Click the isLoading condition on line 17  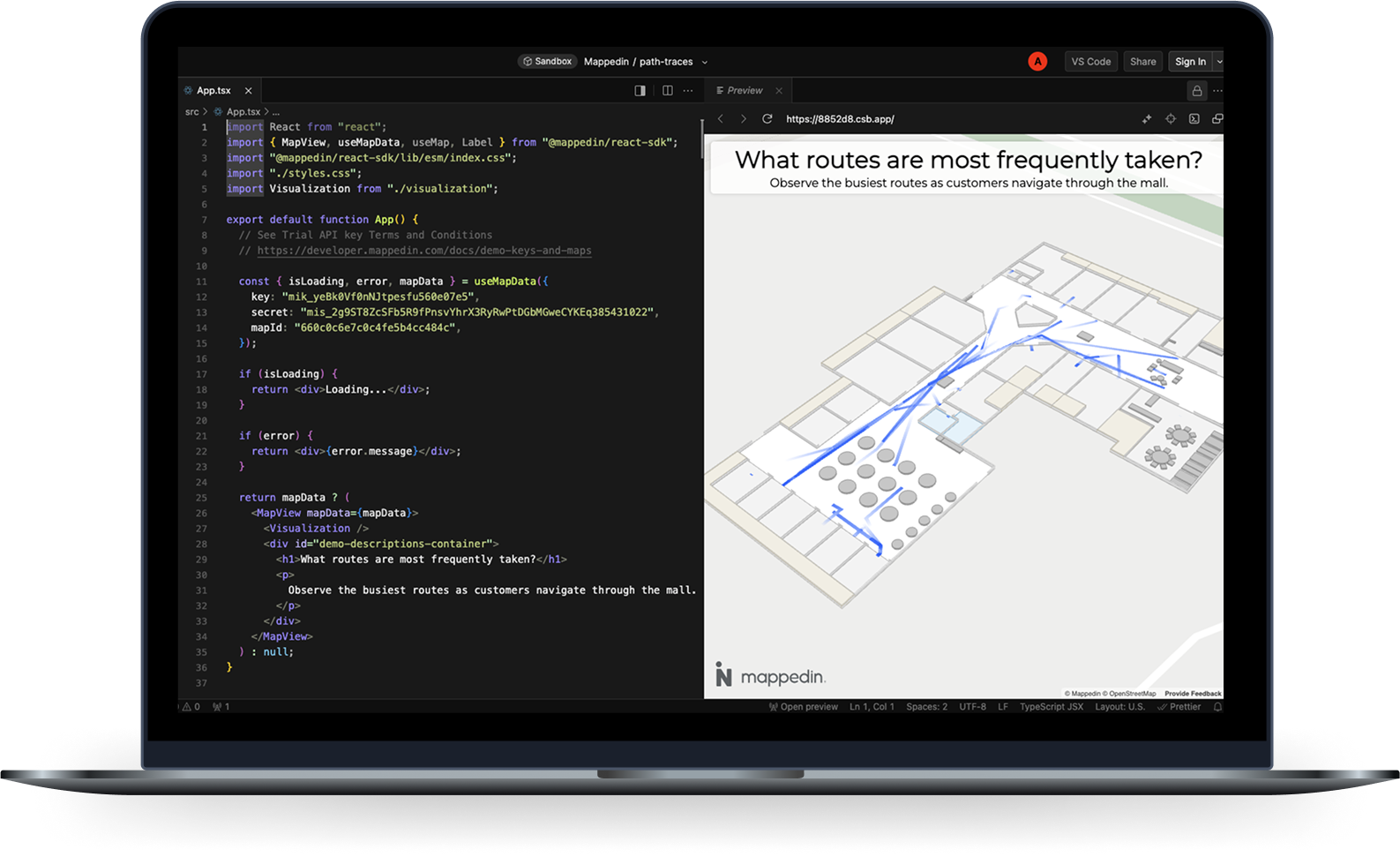pos(291,374)
